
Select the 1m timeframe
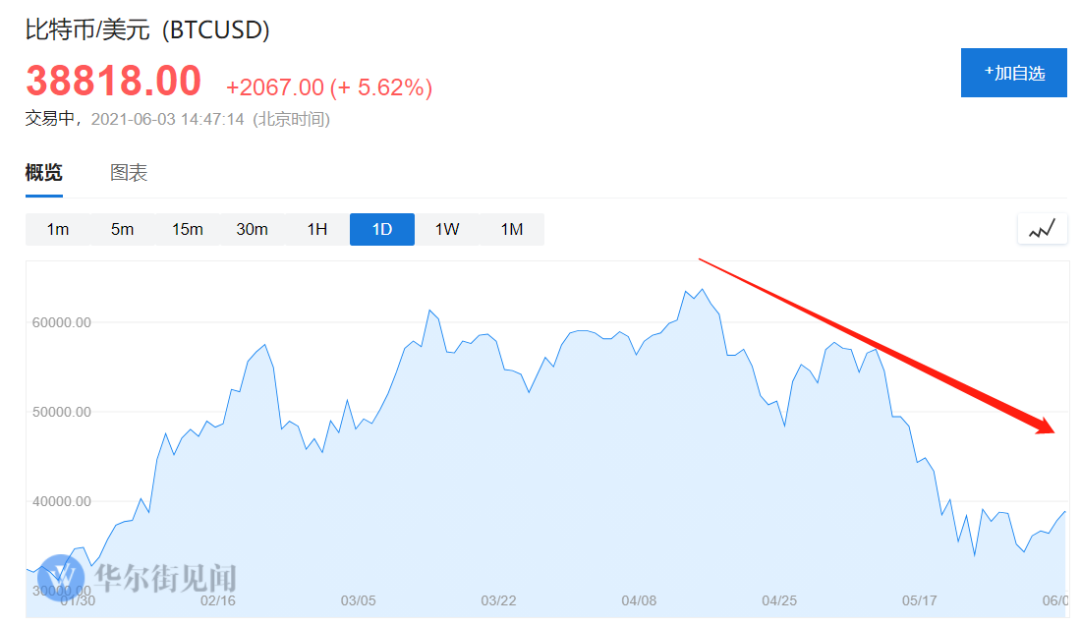pyautogui.click(x=58, y=229)
